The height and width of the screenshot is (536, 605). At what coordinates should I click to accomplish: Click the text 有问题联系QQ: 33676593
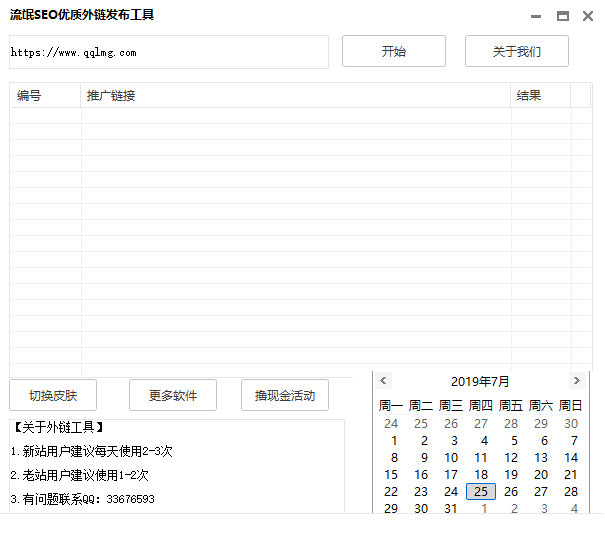pyautogui.click(x=88, y=499)
